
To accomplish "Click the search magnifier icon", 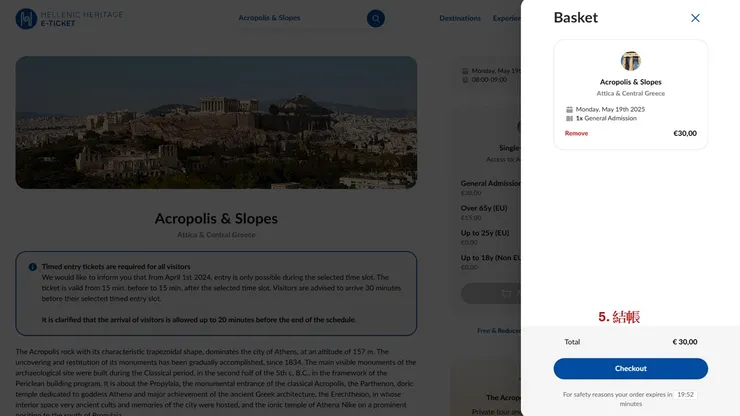I will tap(375, 18).
